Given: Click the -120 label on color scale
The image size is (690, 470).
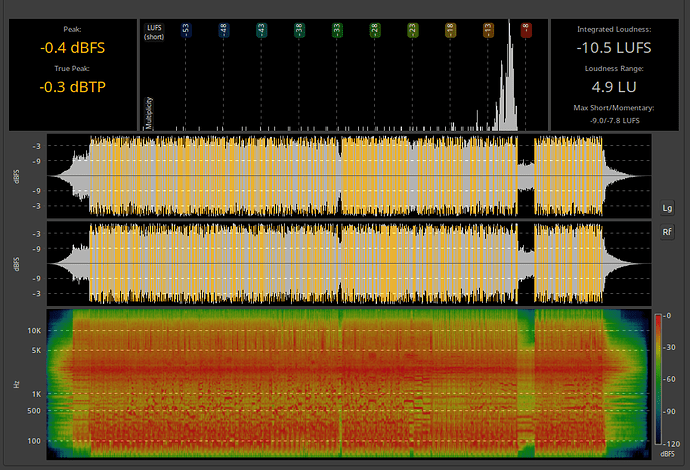Looking at the screenshot, I should [672, 444].
